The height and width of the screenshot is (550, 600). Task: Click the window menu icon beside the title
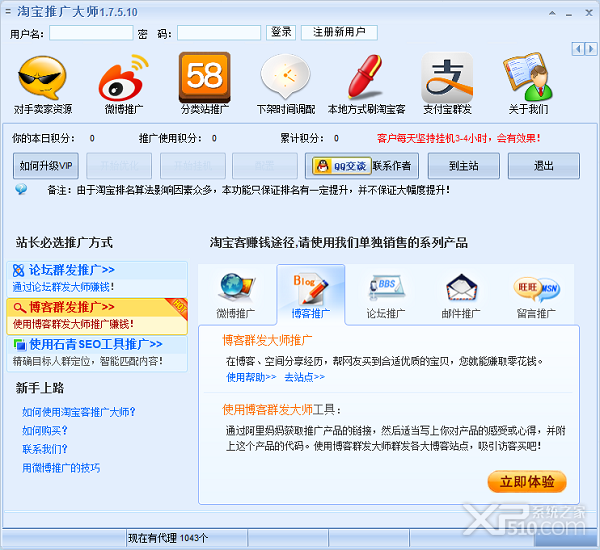[8, 11]
